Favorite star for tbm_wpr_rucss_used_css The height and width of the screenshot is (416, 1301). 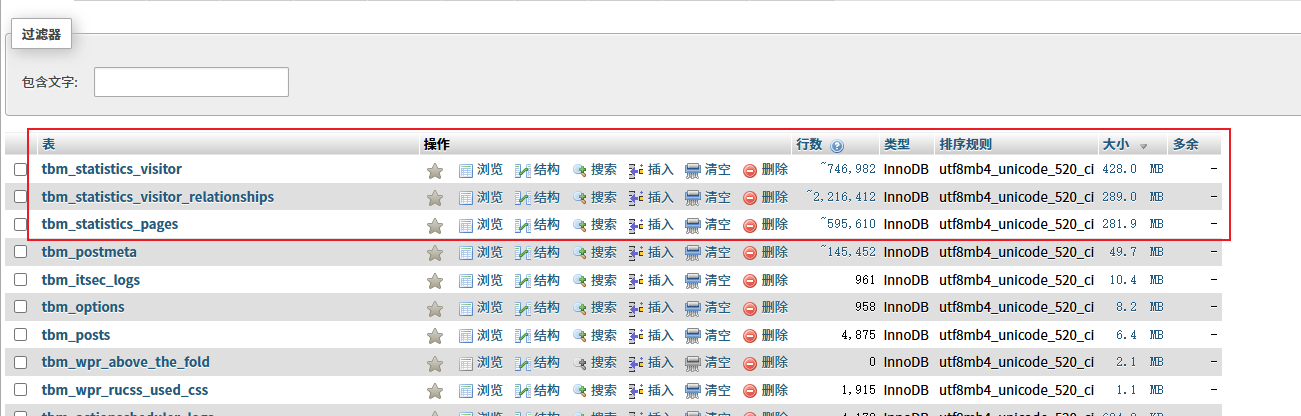click(435, 390)
